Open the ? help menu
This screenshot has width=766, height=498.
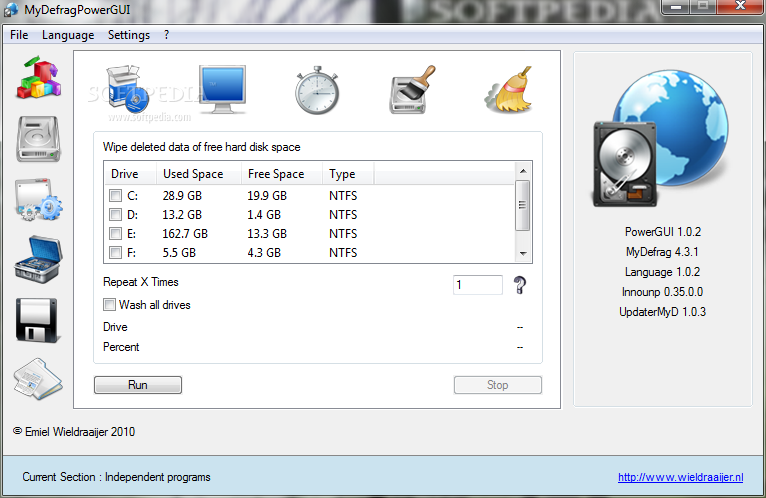(167, 35)
